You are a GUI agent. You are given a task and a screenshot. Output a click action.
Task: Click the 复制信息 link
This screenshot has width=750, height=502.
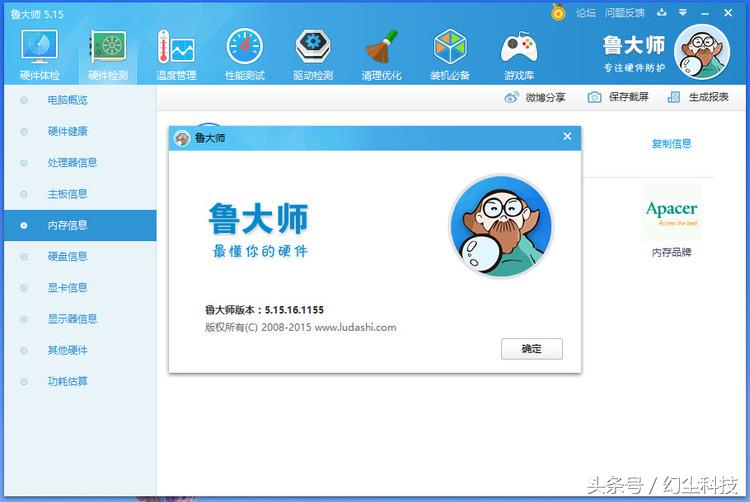[x=672, y=143]
